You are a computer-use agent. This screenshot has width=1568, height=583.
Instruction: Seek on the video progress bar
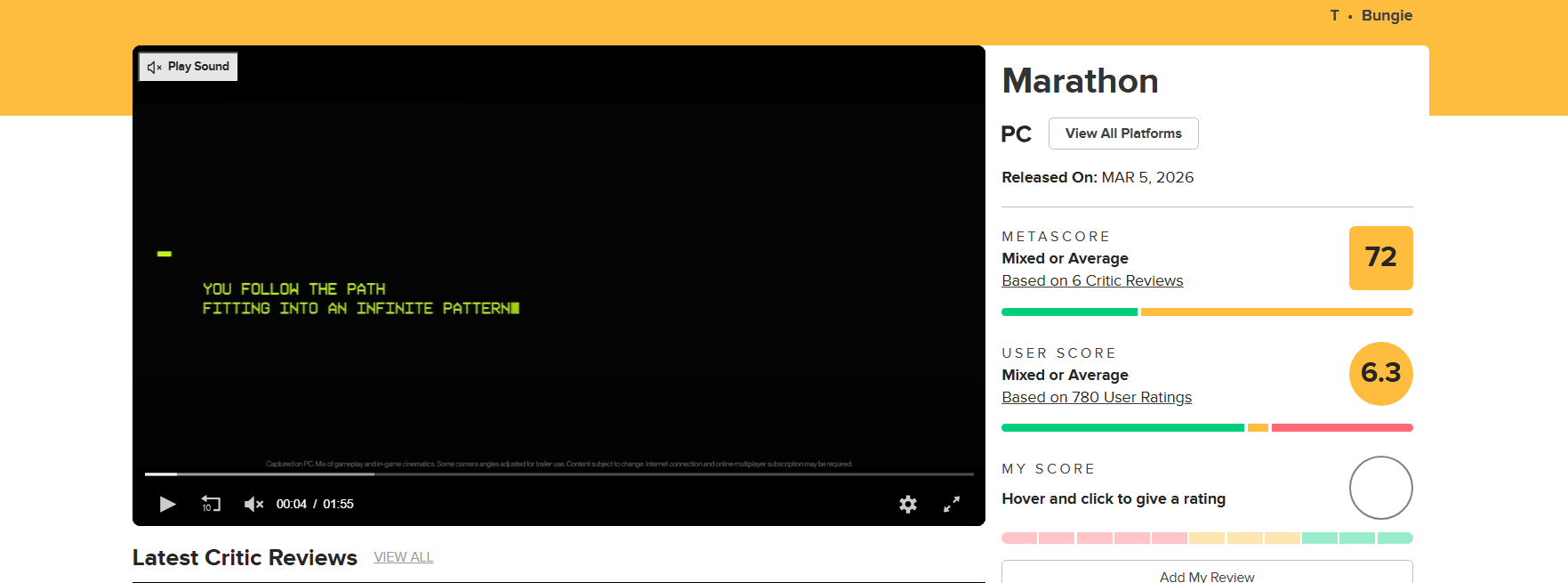point(559,474)
